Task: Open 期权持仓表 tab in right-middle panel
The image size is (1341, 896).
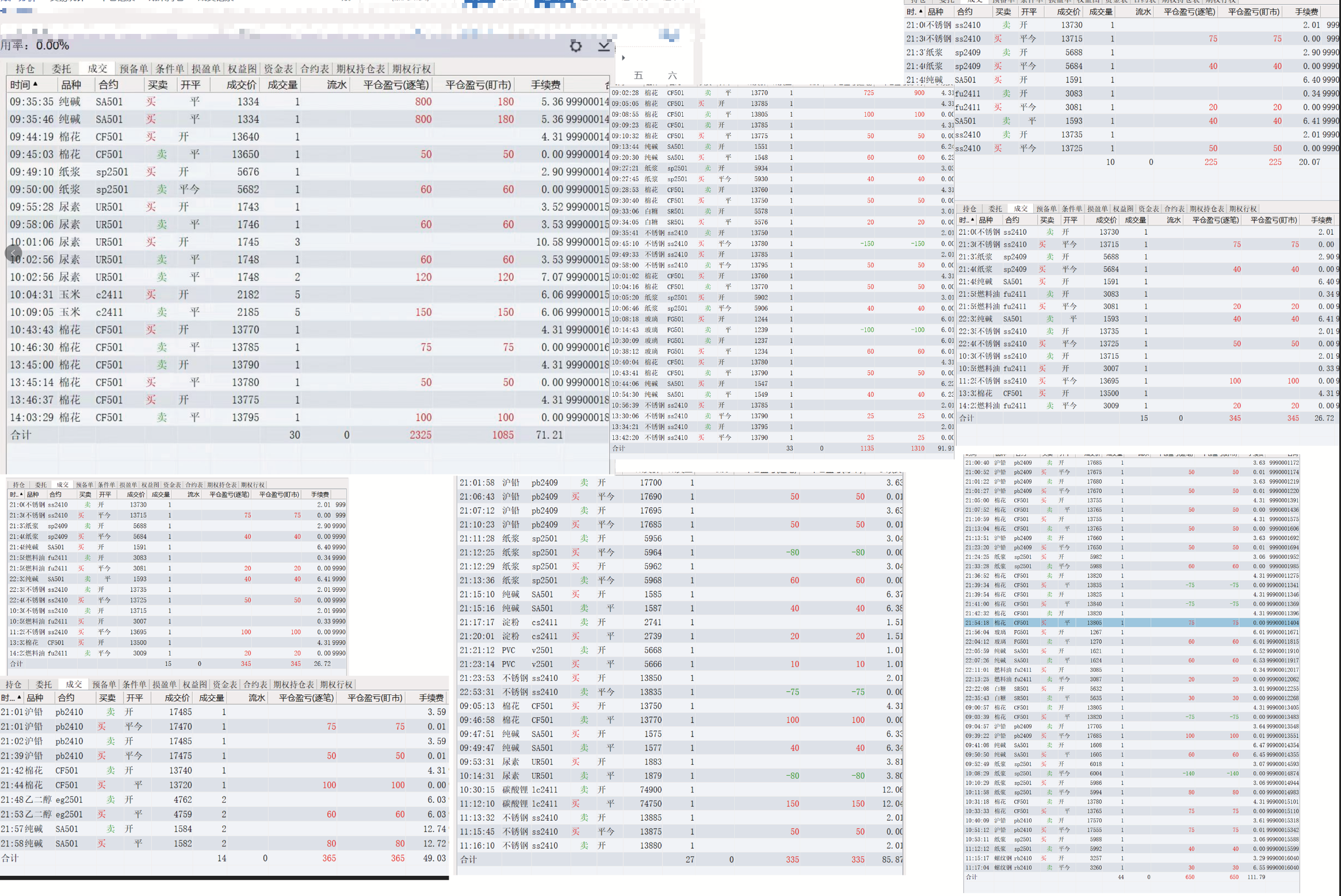Action: [1206, 209]
